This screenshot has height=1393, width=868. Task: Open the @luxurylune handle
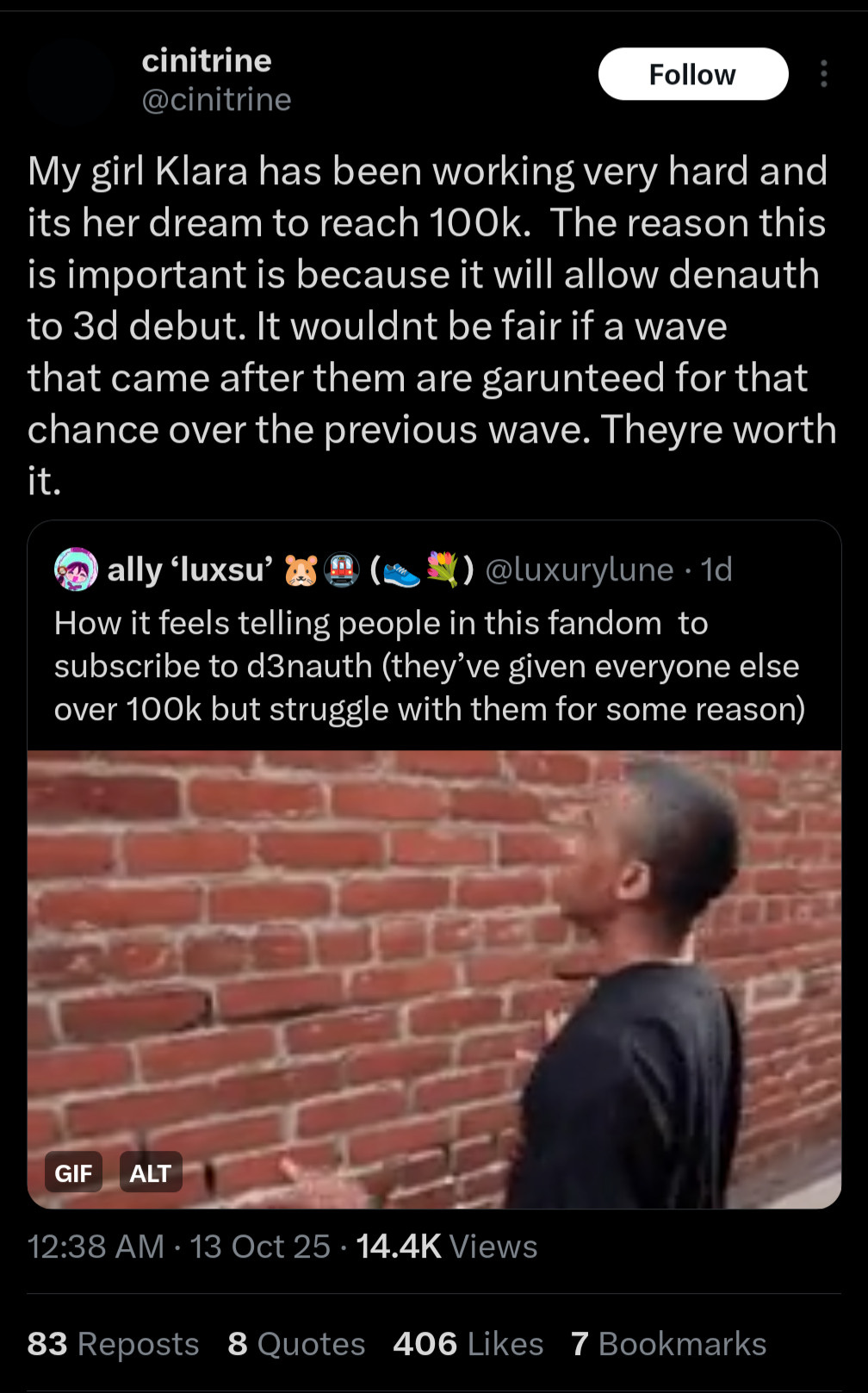click(x=580, y=569)
